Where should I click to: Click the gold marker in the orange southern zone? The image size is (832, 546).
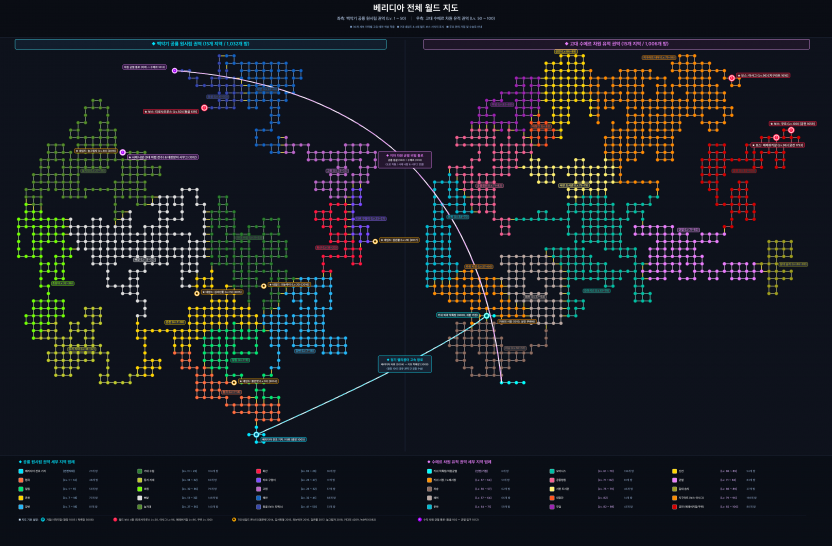234,382
